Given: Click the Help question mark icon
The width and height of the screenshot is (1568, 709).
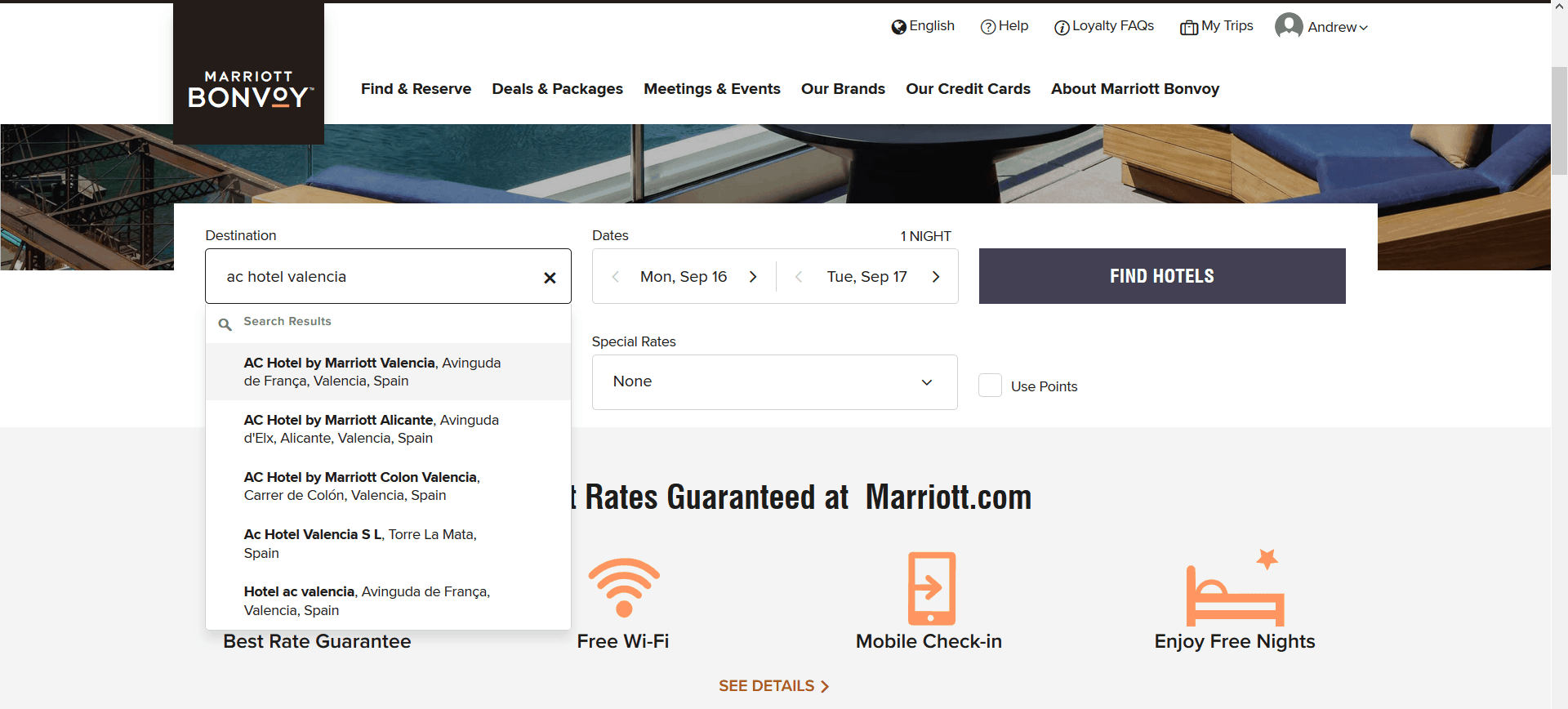Looking at the screenshot, I should pyautogui.click(x=987, y=27).
